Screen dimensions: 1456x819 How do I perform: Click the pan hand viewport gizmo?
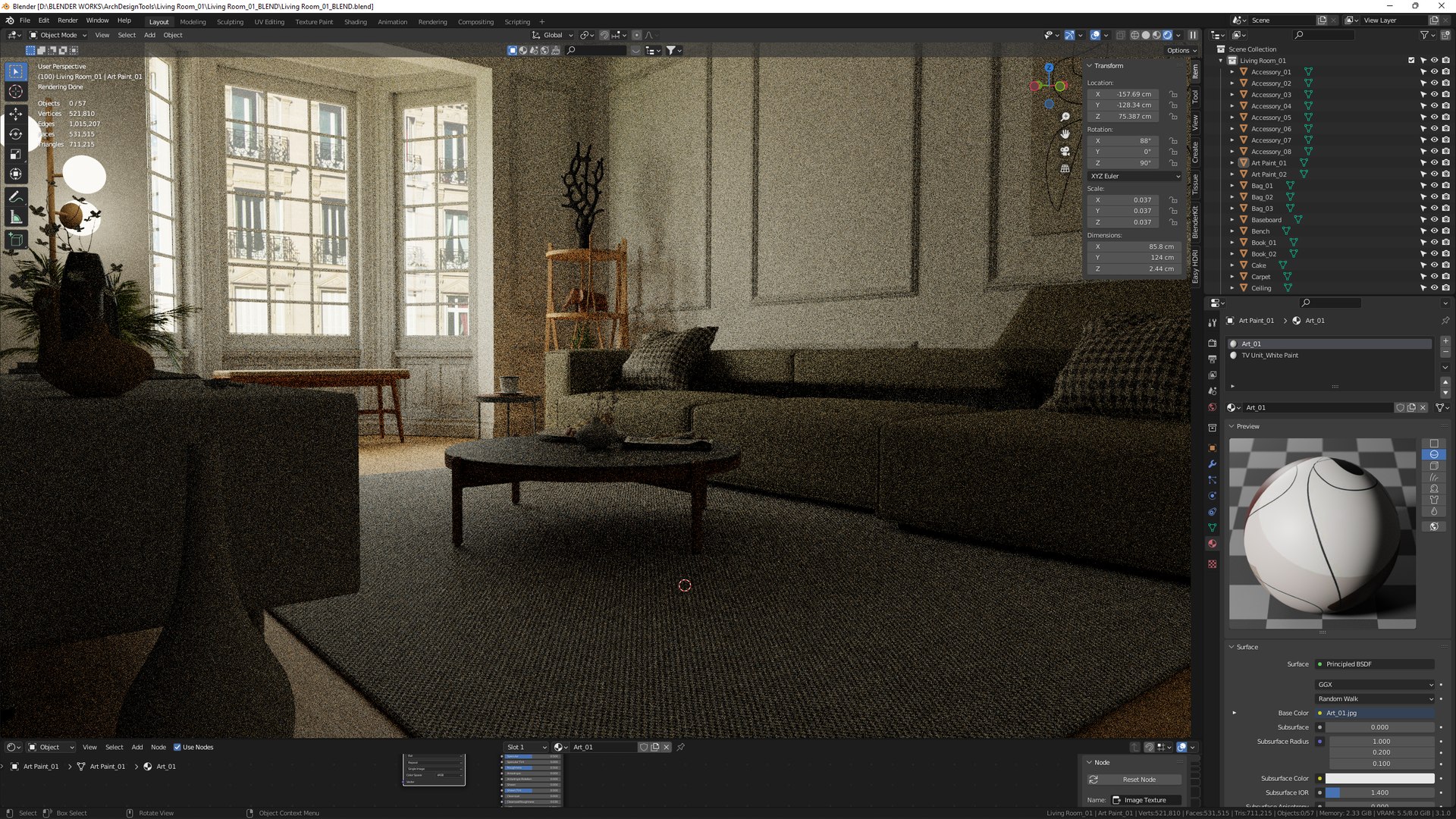click(1065, 133)
